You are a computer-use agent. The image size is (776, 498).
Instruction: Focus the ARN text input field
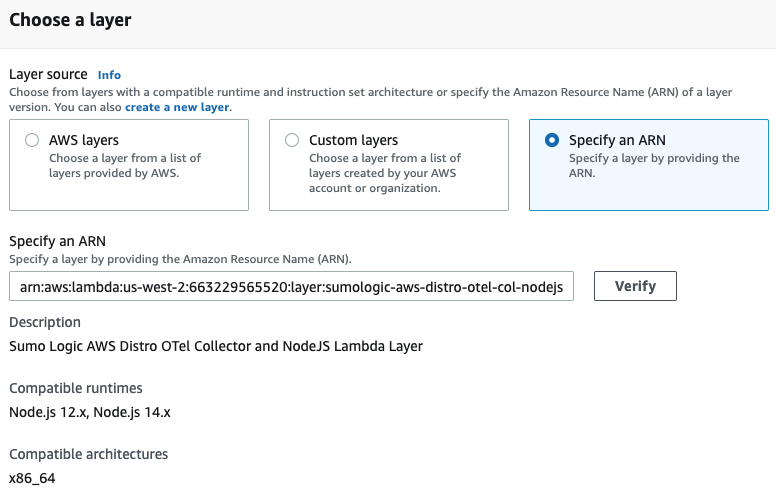pos(291,287)
